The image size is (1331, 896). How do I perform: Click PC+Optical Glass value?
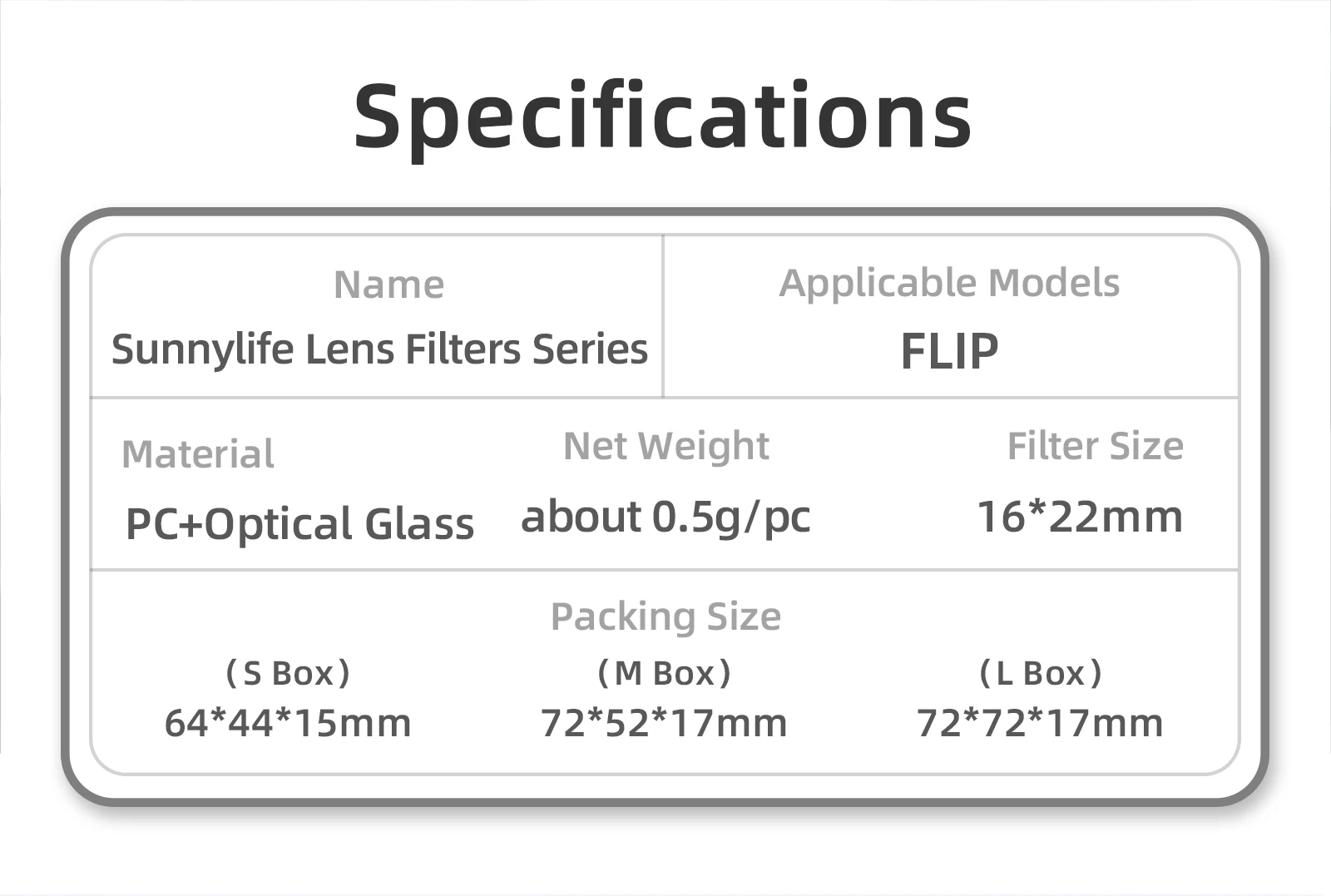[x=299, y=524]
